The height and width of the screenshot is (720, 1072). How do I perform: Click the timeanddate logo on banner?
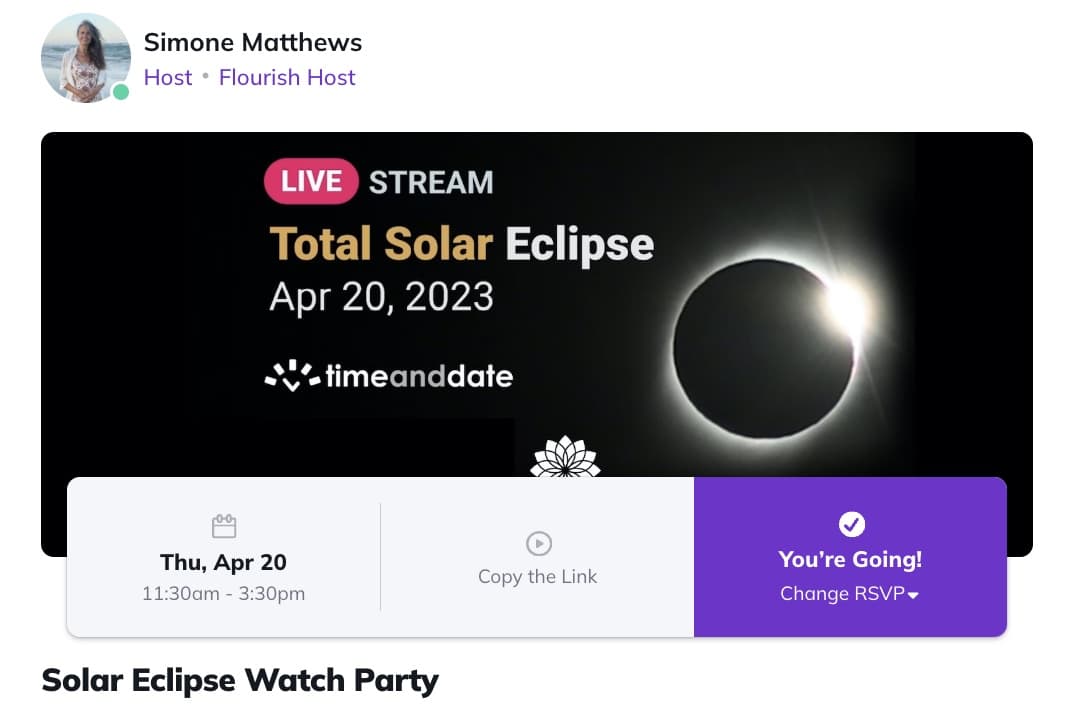pos(389,376)
